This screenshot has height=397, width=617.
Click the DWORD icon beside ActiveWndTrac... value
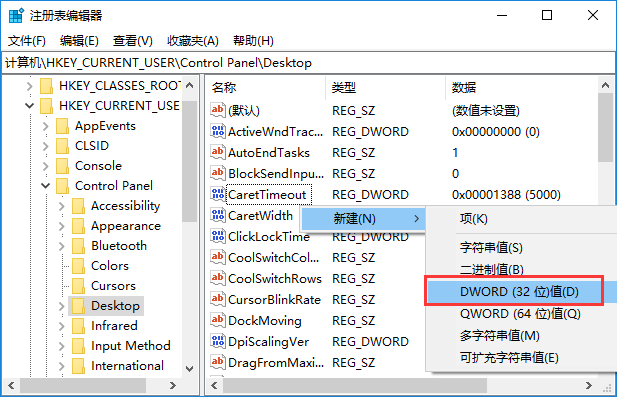click(218, 131)
